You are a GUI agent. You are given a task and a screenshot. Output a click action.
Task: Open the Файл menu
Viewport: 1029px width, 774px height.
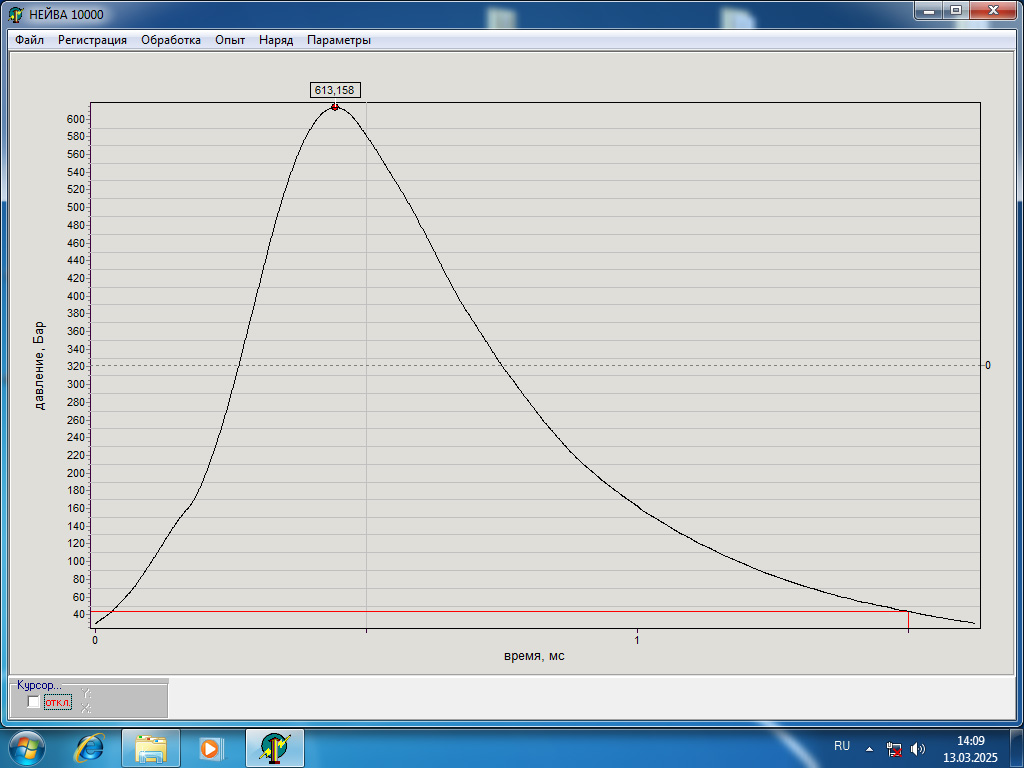tap(29, 40)
